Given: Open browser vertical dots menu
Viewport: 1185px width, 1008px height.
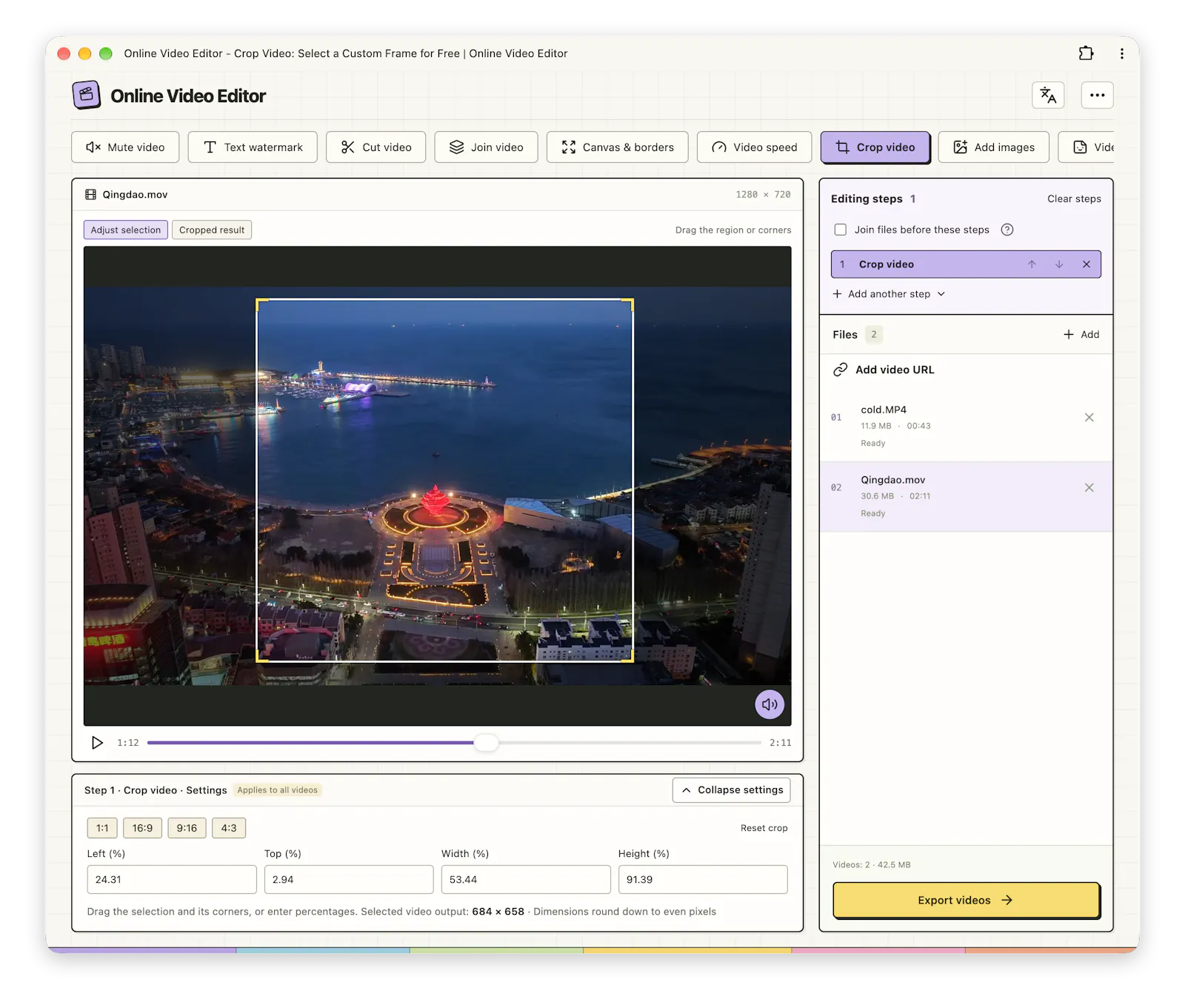Looking at the screenshot, I should [1122, 53].
